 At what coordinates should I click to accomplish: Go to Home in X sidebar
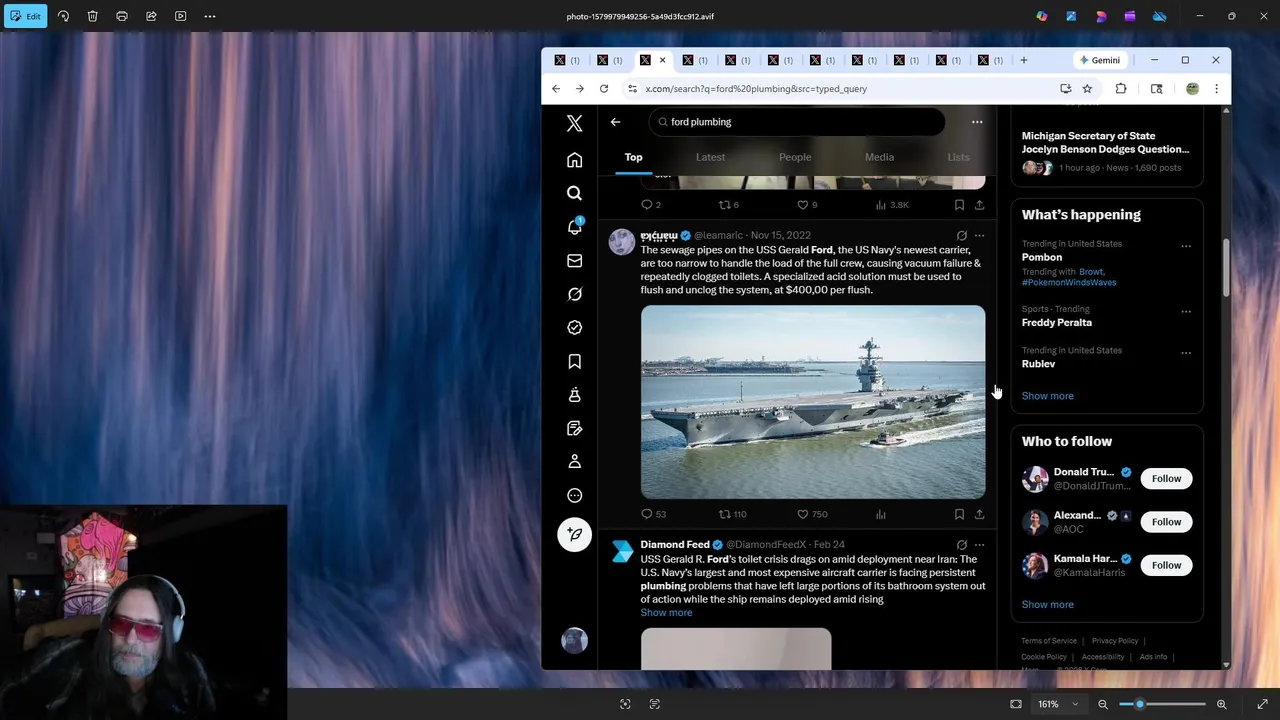(574, 160)
